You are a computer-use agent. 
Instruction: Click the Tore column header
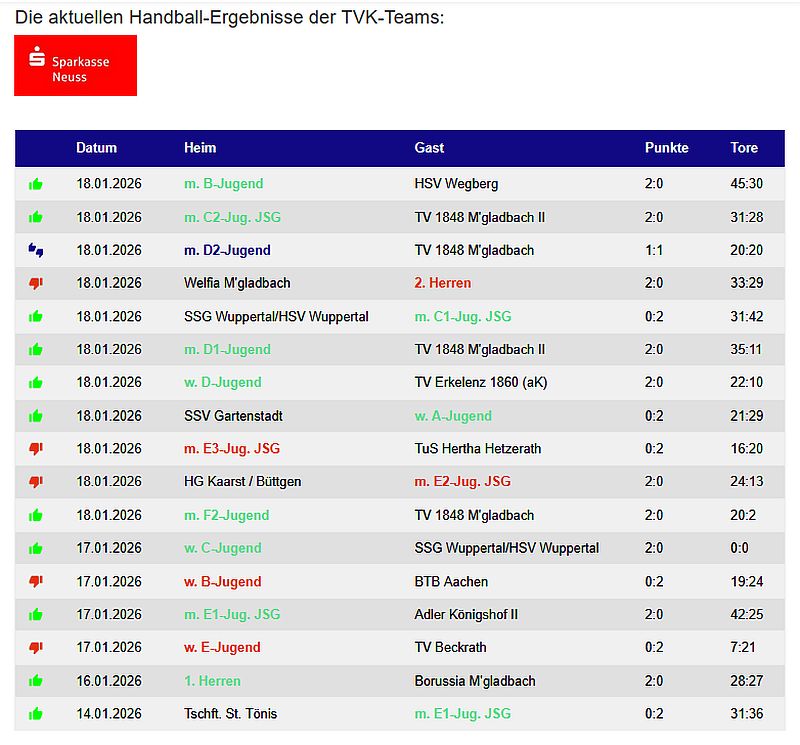[744, 147]
